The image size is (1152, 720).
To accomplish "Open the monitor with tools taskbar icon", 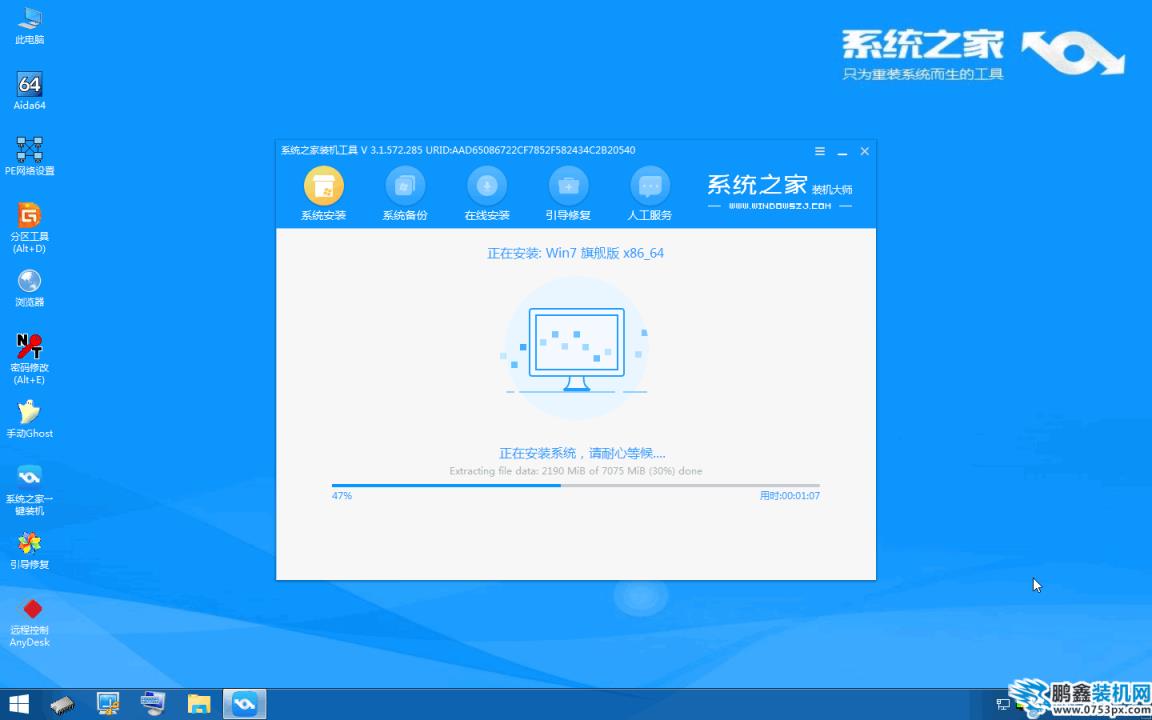I will (108, 705).
